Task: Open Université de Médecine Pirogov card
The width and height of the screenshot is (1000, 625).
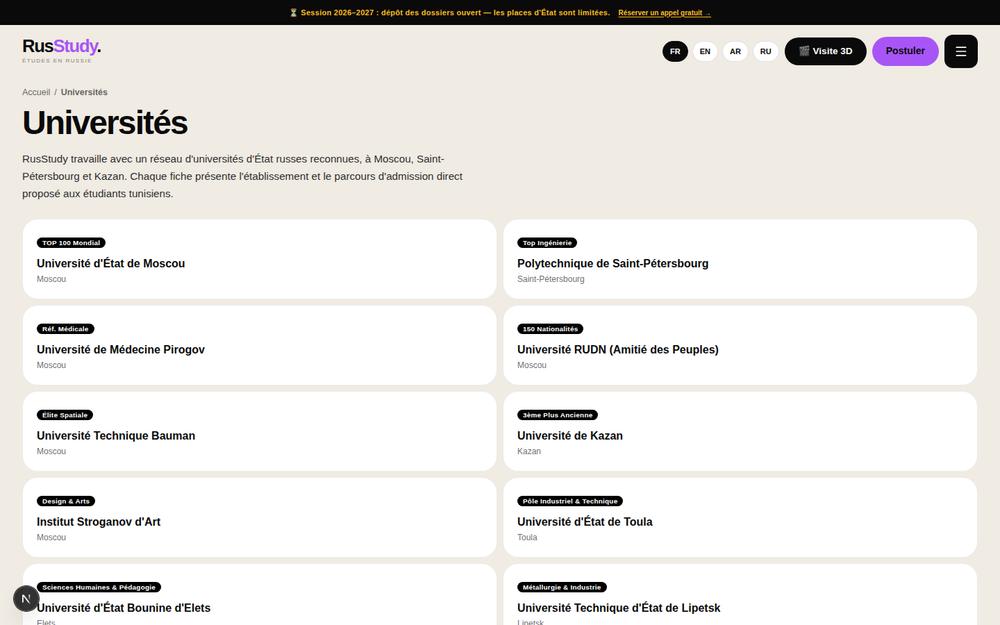Action: click(260, 345)
